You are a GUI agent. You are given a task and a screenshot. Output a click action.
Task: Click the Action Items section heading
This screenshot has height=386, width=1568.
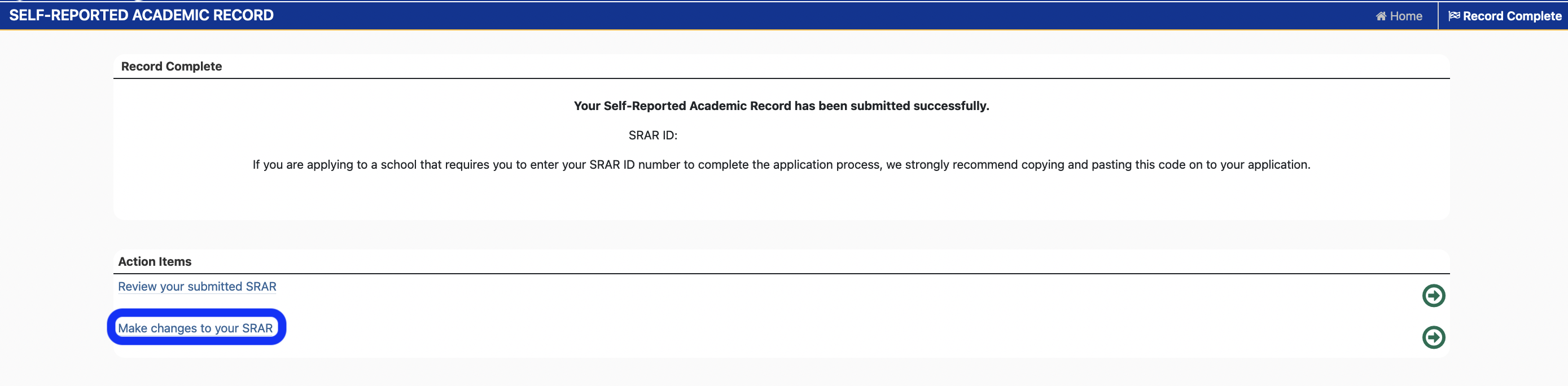click(155, 262)
